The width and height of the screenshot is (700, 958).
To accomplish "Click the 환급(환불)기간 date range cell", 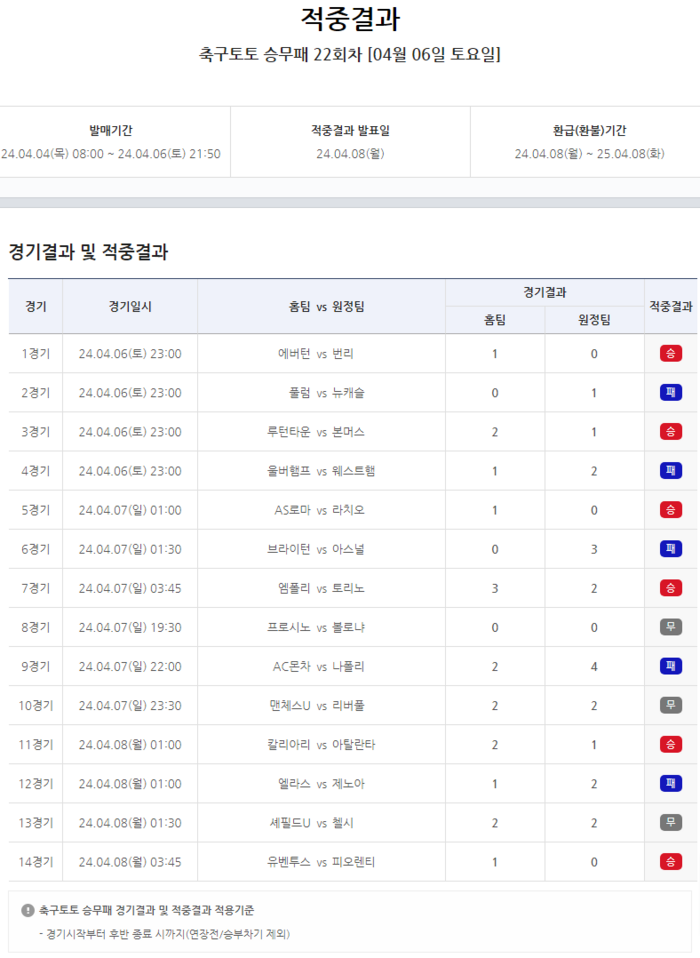I will pos(589,154).
